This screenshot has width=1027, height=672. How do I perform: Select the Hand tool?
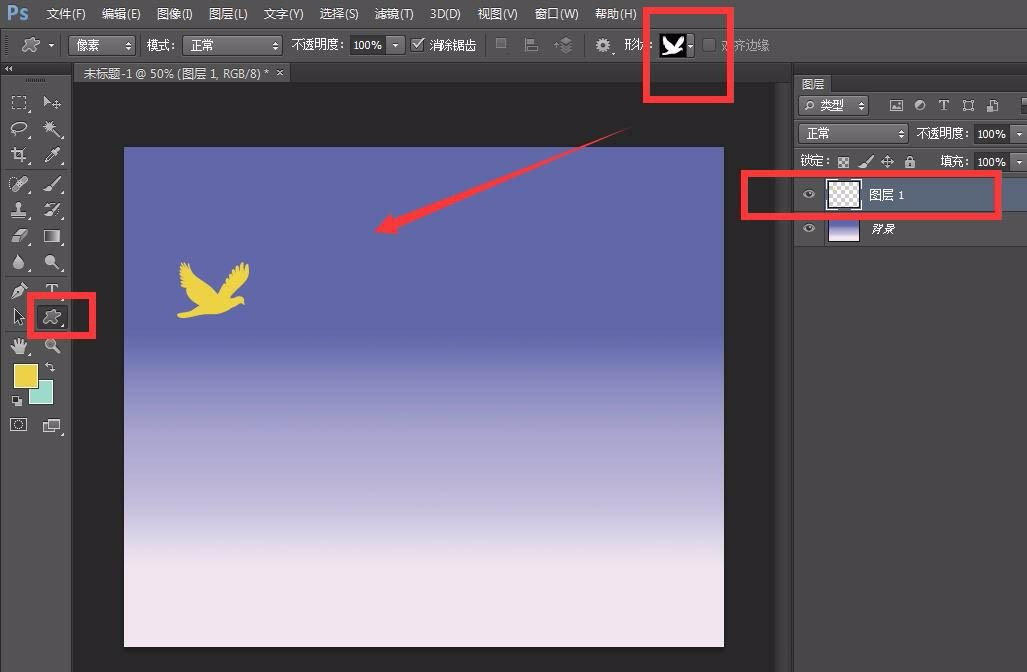click(x=19, y=346)
